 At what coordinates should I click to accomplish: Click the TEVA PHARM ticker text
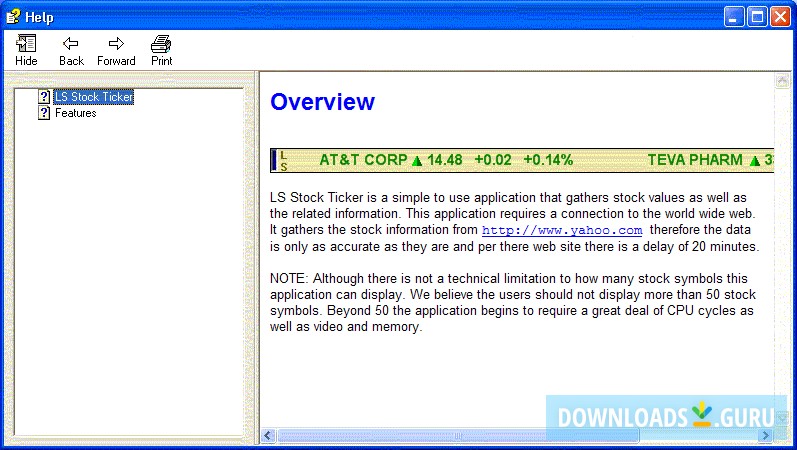tap(695, 160)
